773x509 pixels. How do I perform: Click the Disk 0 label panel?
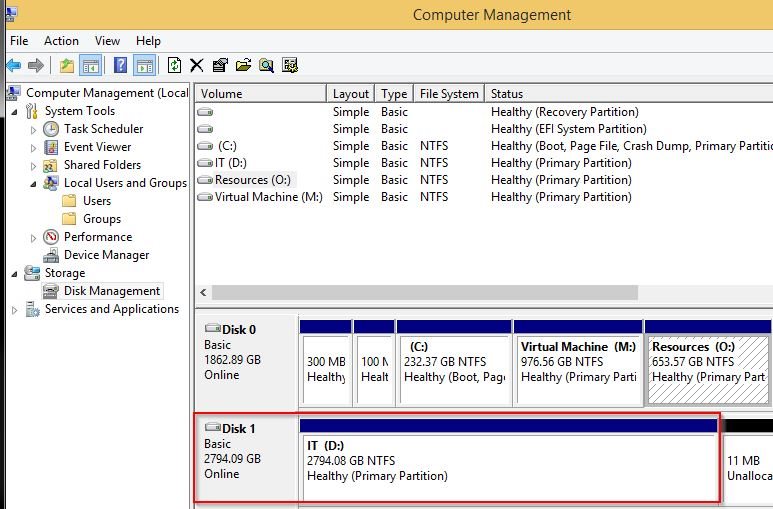246,363
